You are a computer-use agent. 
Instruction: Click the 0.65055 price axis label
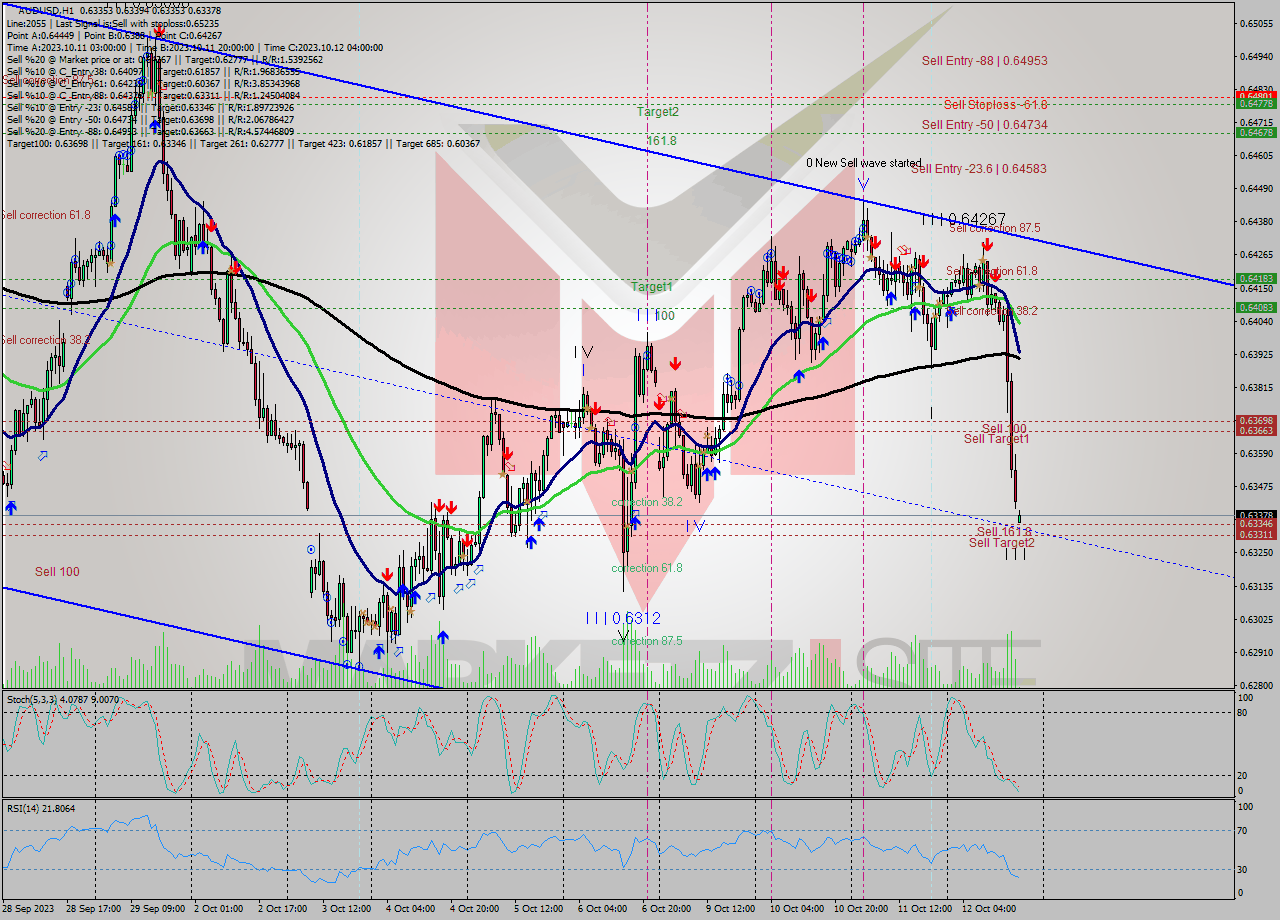click(1255, 23)
